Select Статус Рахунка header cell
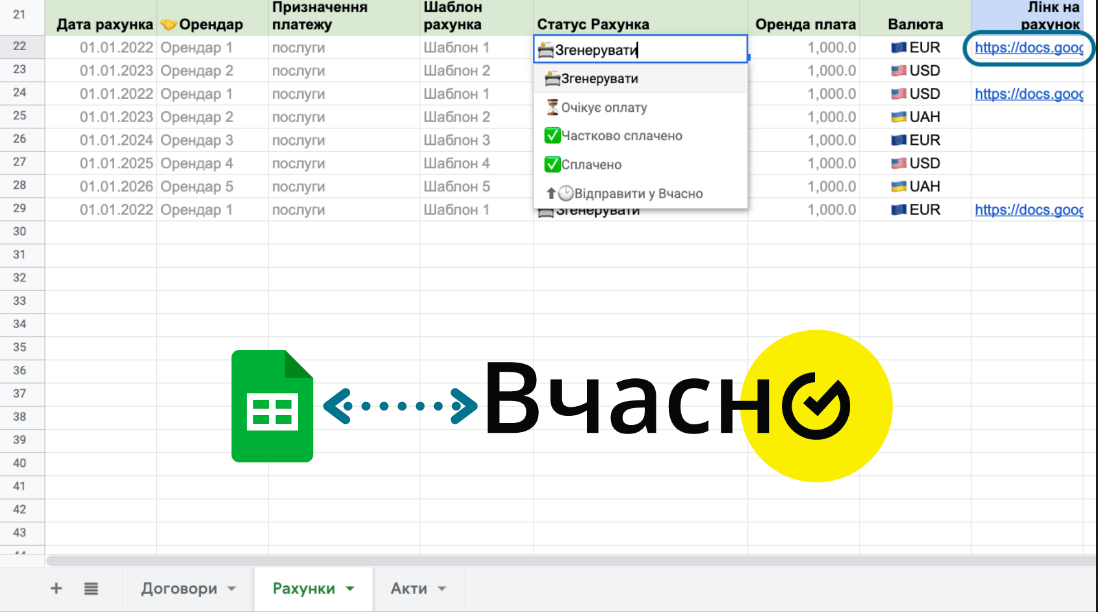Viewport: 1098px width, 612px height. [640, 18]
